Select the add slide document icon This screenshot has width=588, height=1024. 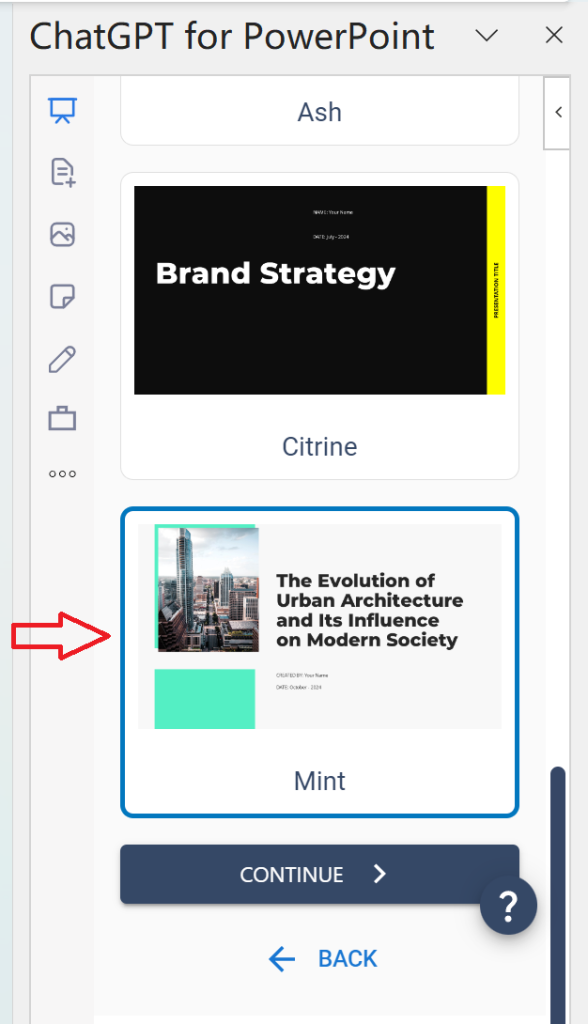tap(63, 172)
